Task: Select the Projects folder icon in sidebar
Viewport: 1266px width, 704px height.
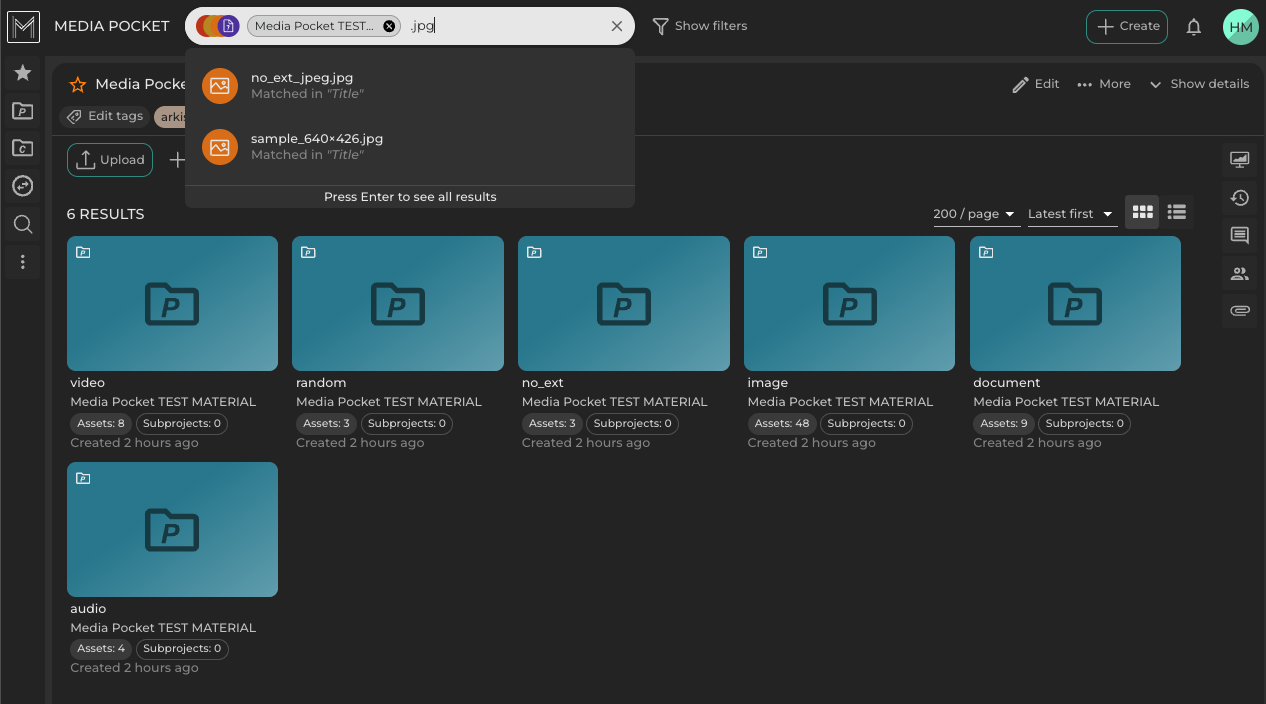Action: click(x=22, y=110)
